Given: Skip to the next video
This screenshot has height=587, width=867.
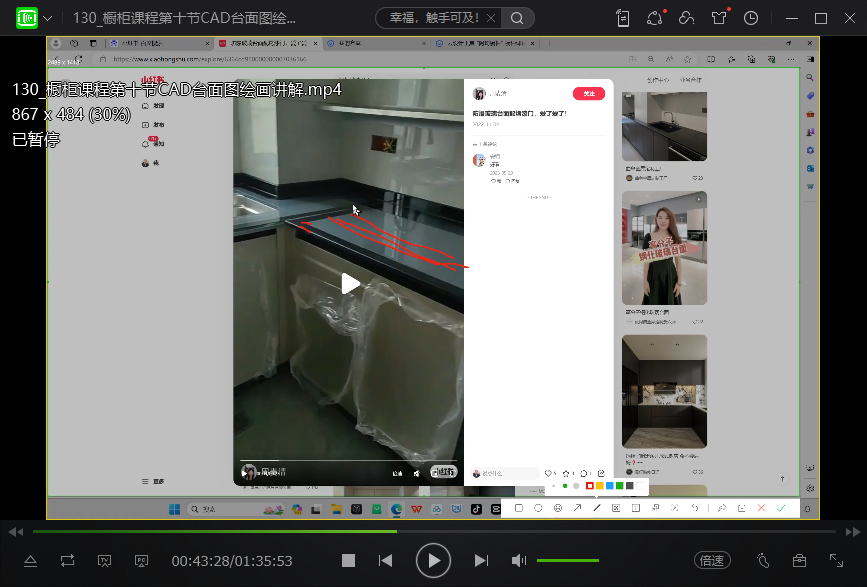Looking at the screenshot, I should click(x=481, y=561).
